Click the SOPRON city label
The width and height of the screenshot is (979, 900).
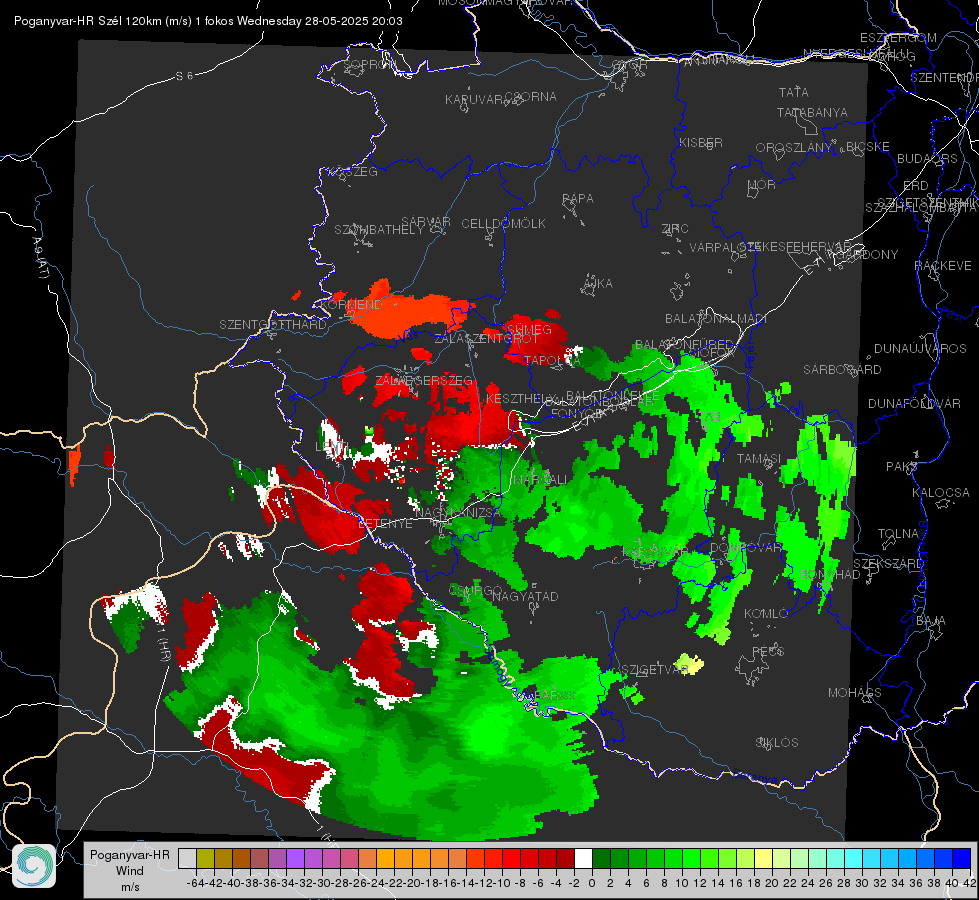(369, 64)
